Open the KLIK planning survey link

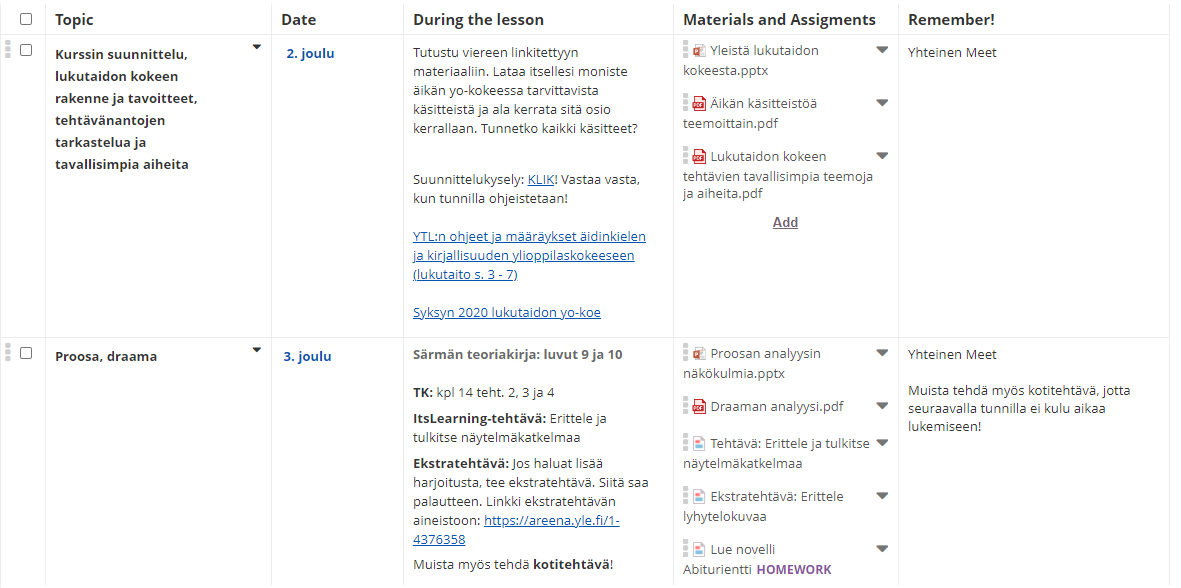point(541,180)
